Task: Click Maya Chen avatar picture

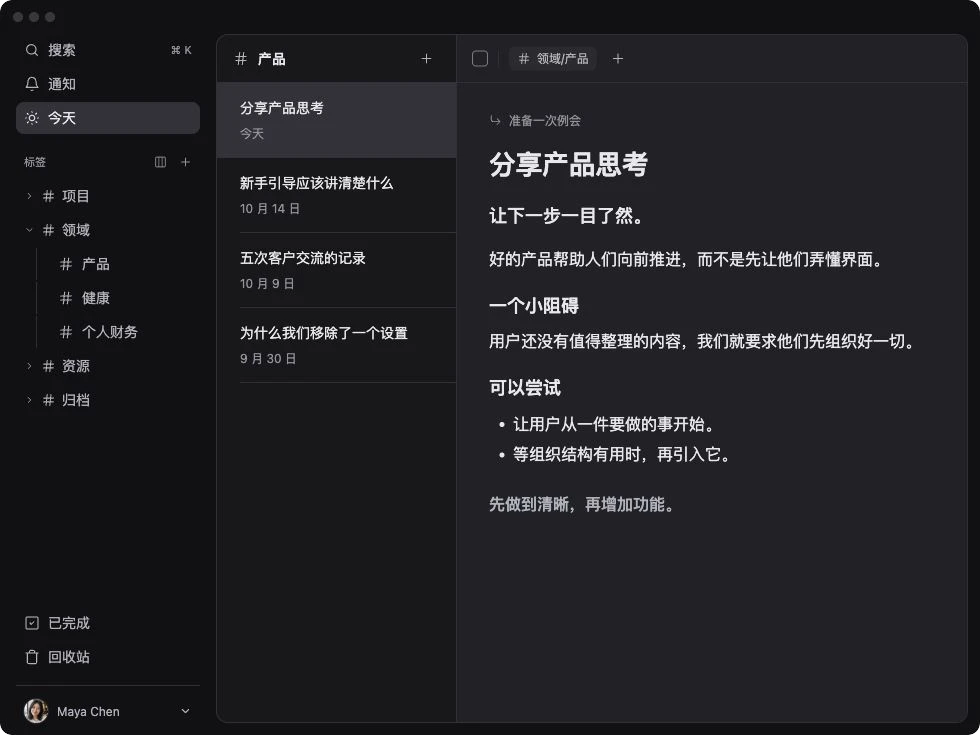Action: click(x=36, y=711)
